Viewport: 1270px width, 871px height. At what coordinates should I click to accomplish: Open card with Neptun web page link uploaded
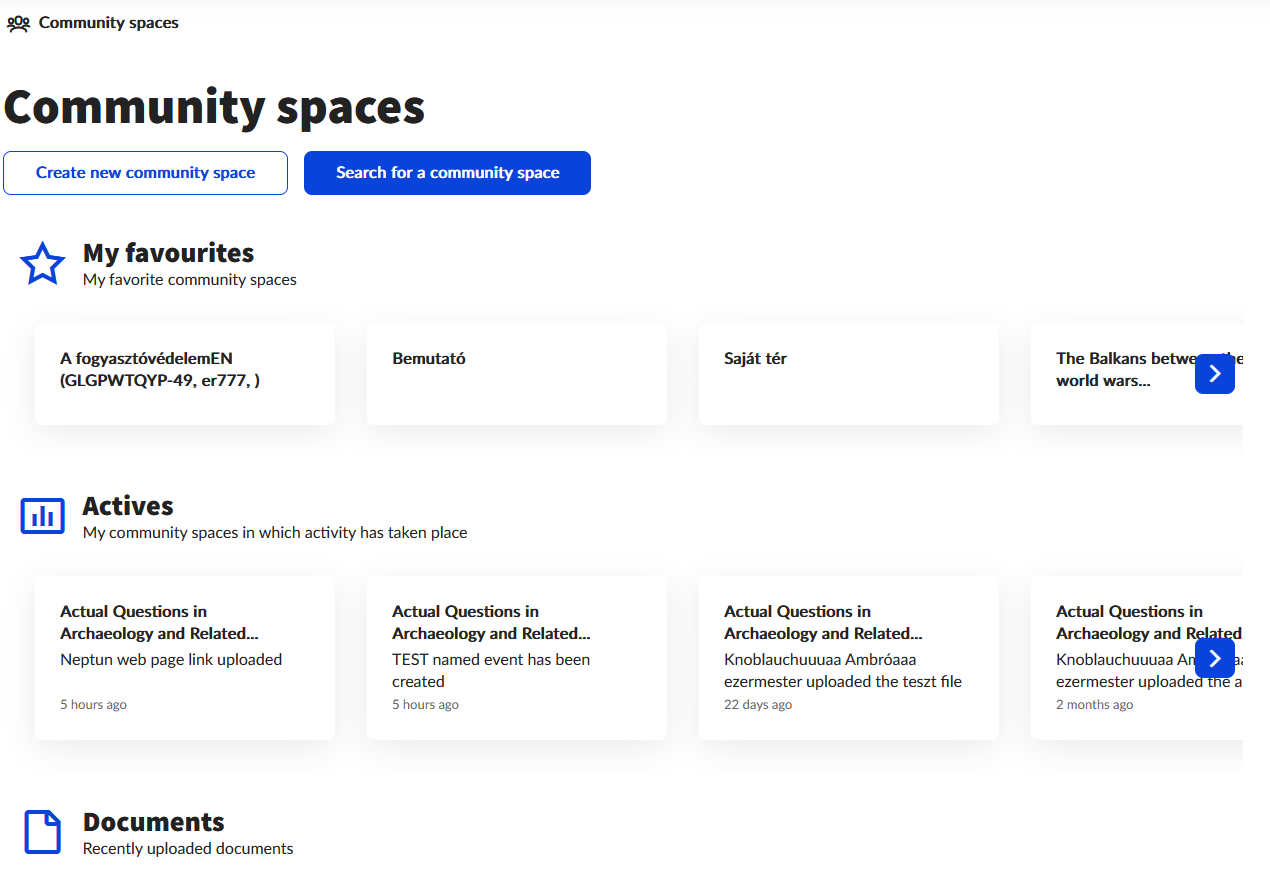coord(185,657)
